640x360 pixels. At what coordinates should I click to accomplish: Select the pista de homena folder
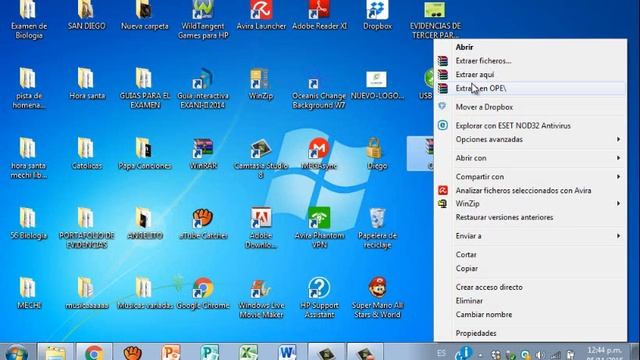coord(28,88)
